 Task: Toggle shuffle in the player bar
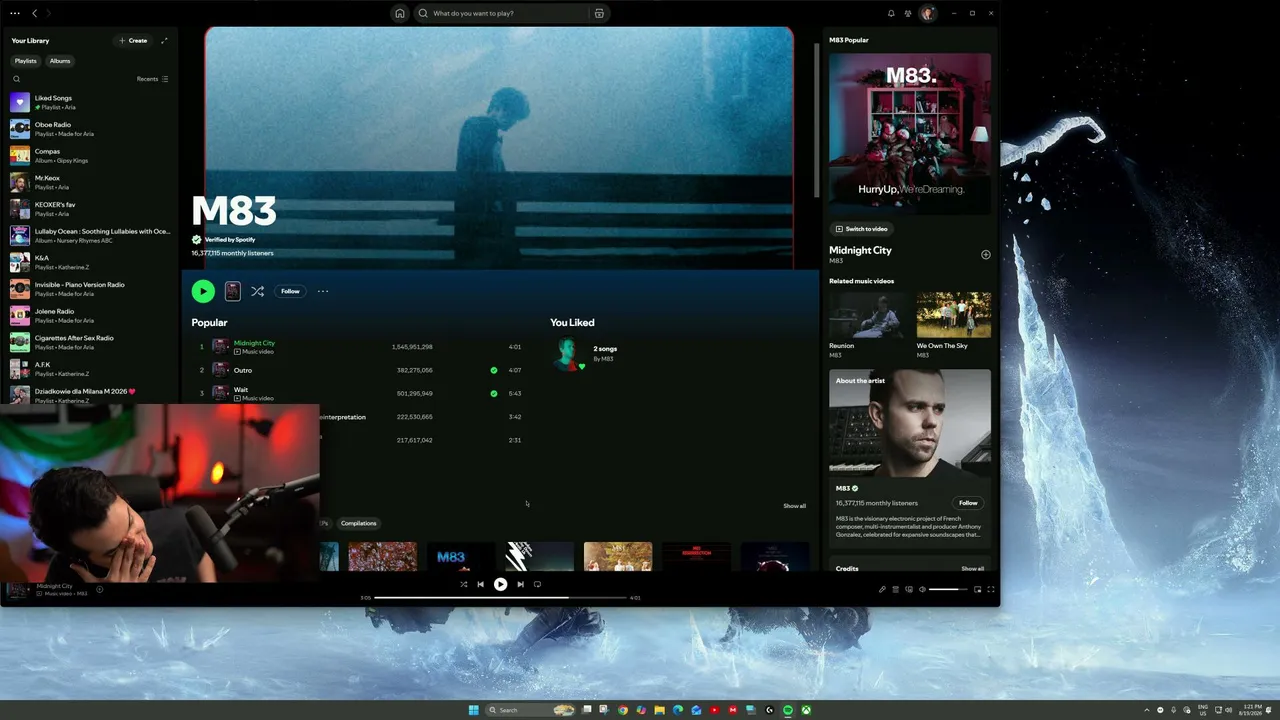coord(463,584)
